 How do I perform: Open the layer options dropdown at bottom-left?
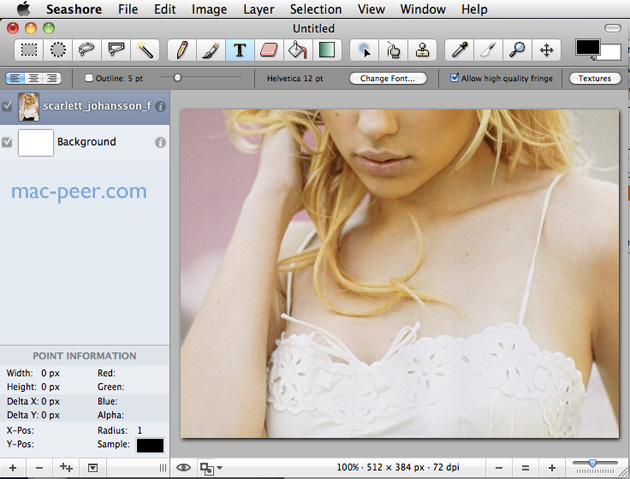92,467
